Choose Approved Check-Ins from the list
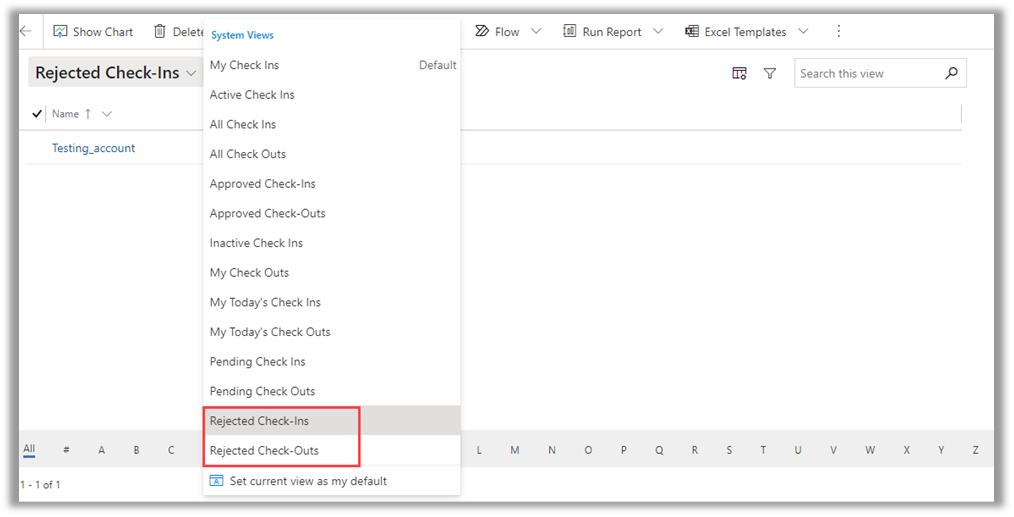Viewport: 1014px width, 517px height. coord(262,184)
